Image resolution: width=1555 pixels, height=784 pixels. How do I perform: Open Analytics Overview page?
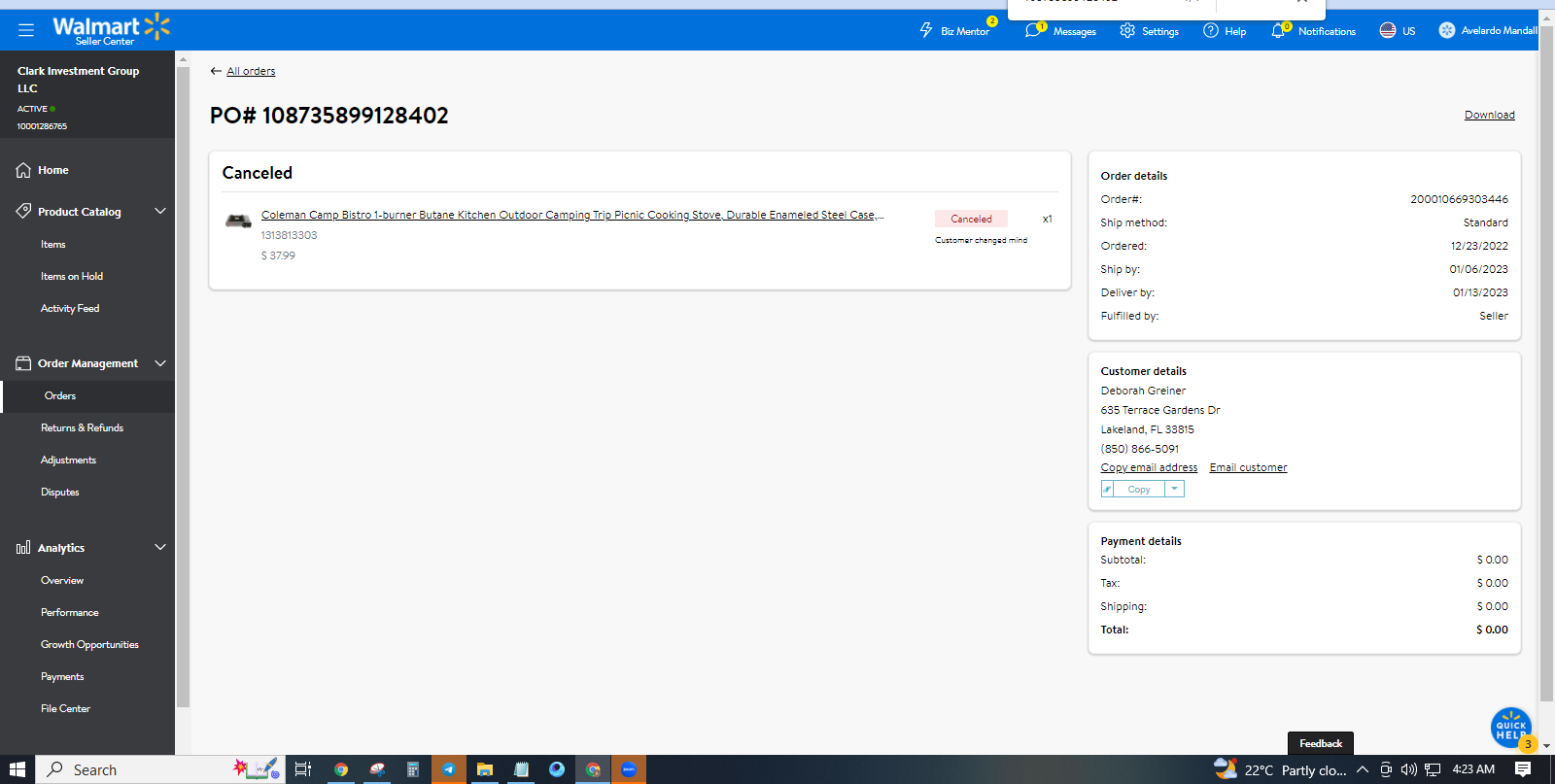click(62, 581)
